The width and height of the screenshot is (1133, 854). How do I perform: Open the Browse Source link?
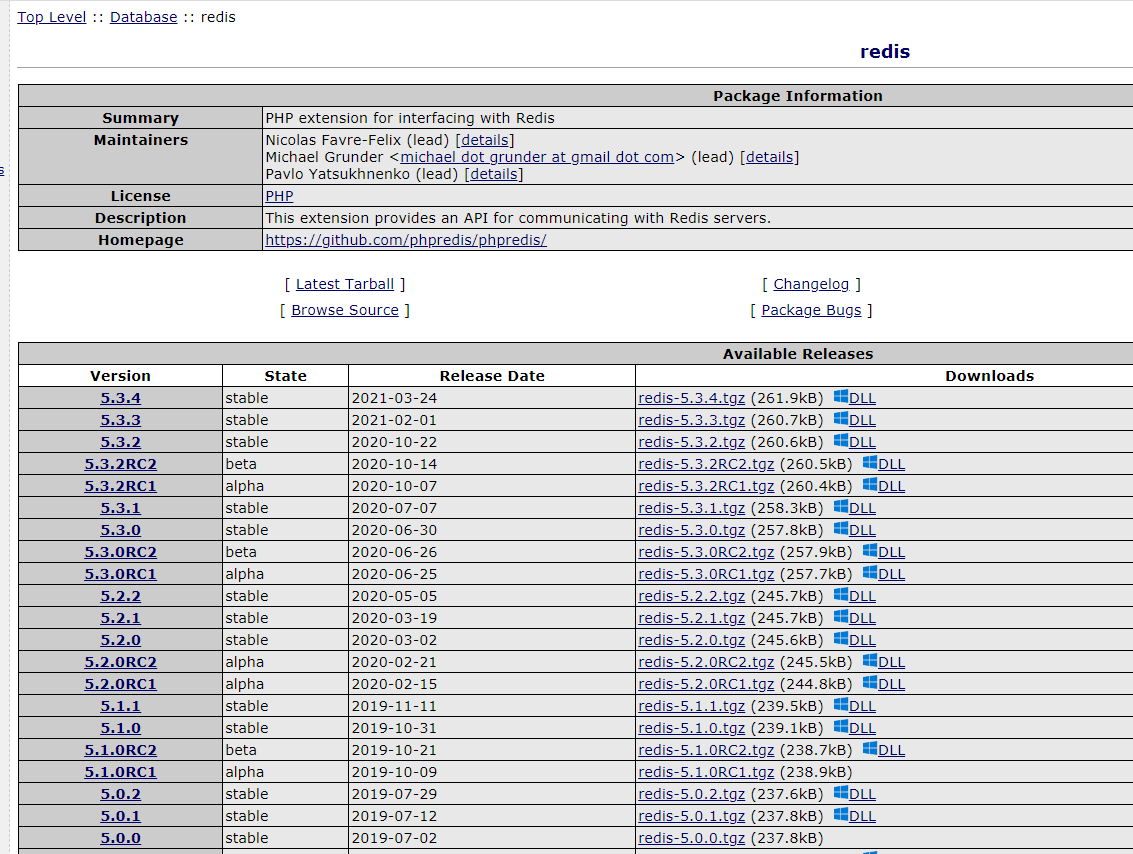pos(345,310)
